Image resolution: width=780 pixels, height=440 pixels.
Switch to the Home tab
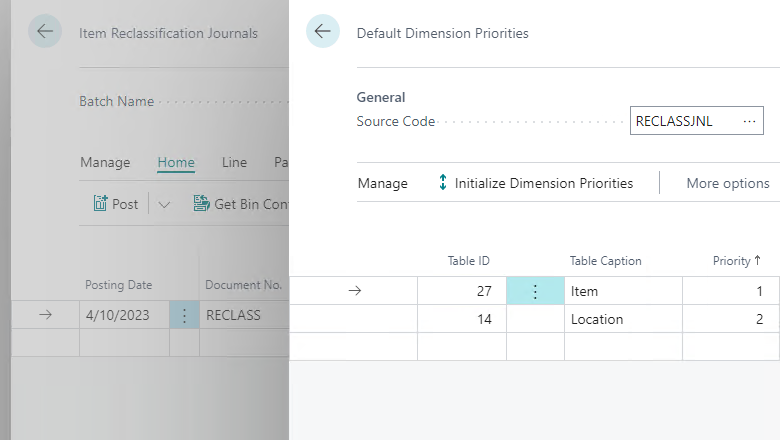pyautogui.click(x=176, y=162)
